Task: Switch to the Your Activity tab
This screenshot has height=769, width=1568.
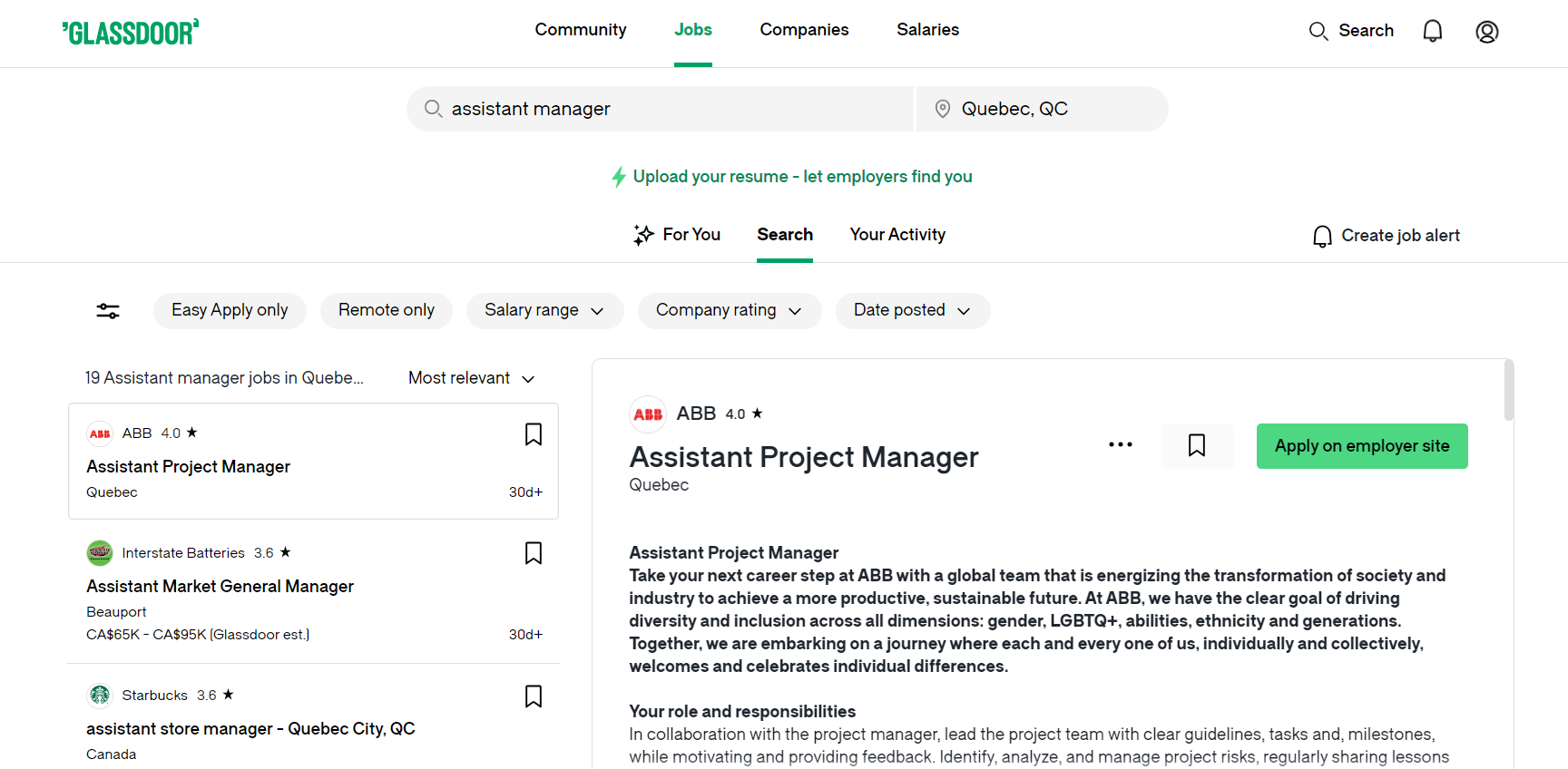Action: click(x=897, y=235)
